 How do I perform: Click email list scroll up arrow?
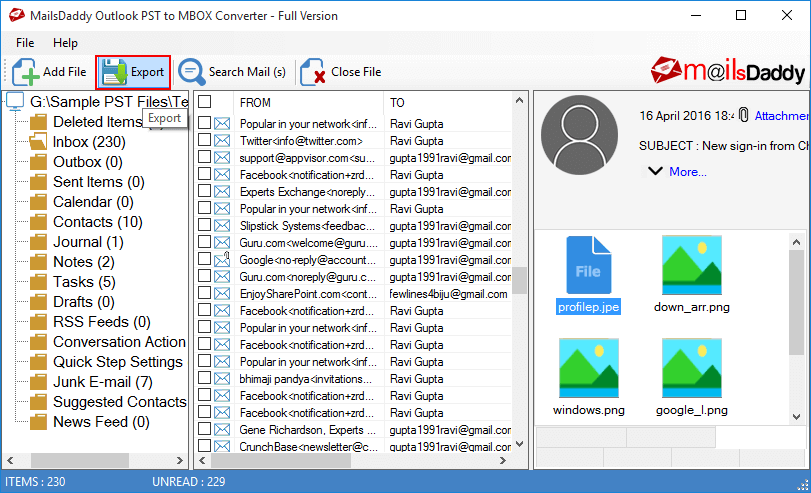(520, 100)
